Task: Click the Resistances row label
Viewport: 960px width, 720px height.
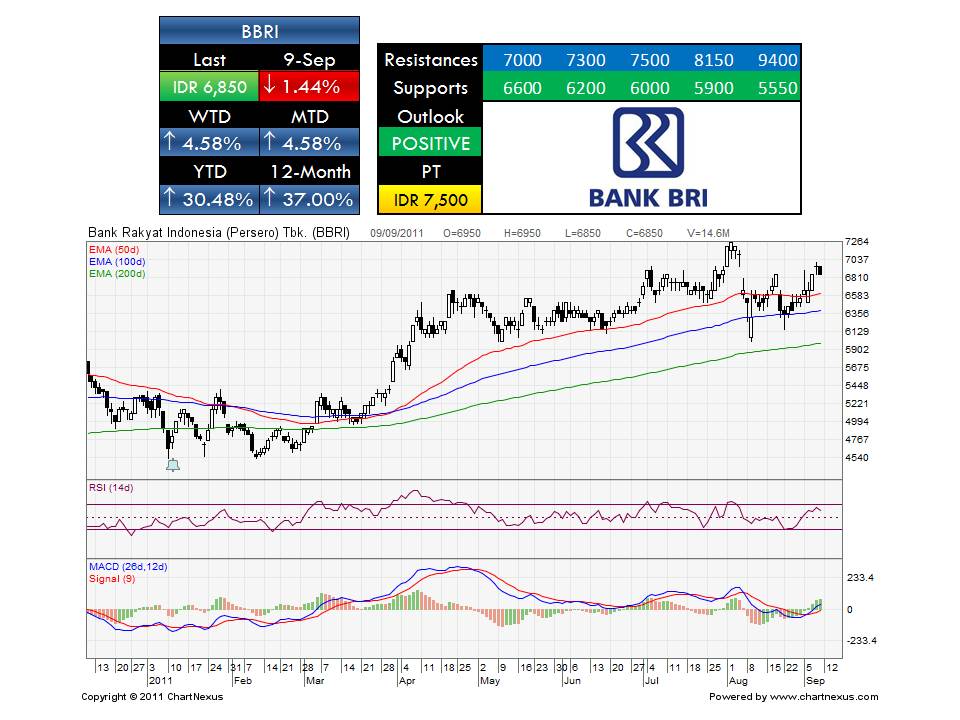Action: [430, 59]
